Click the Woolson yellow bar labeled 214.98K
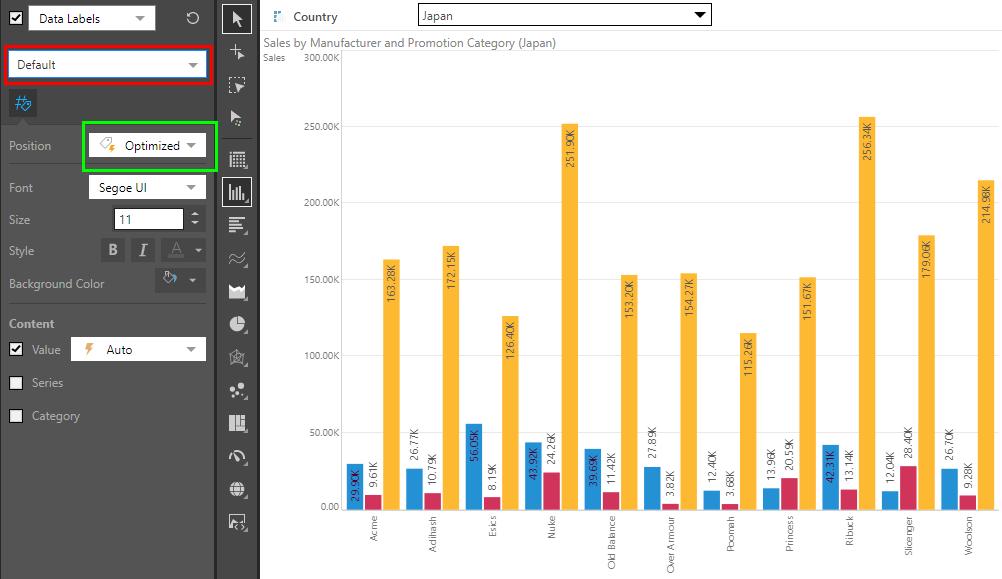Viewport: 1002px width, 579px height. [986, 345]
